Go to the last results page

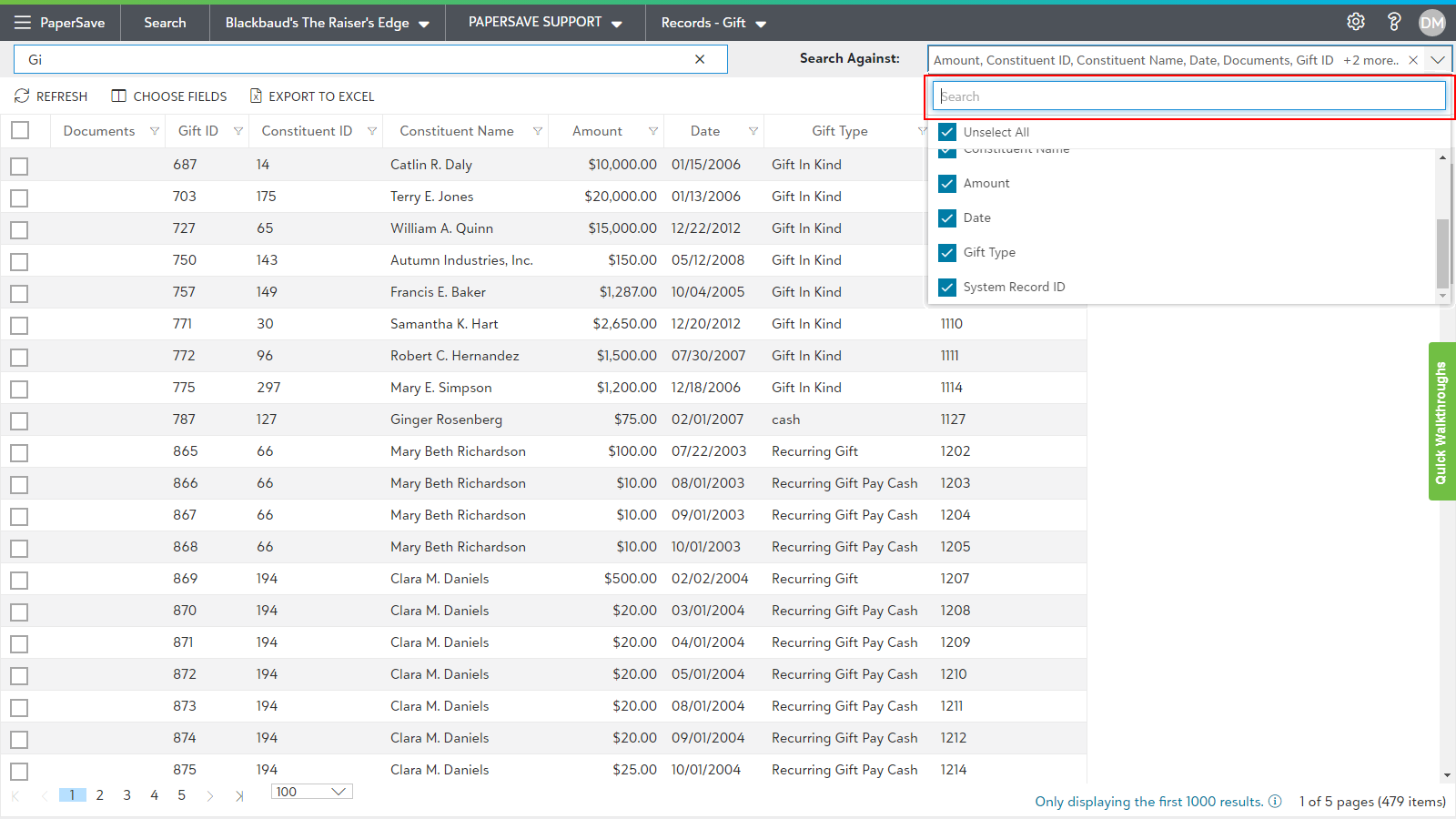(x=239, y=795)
